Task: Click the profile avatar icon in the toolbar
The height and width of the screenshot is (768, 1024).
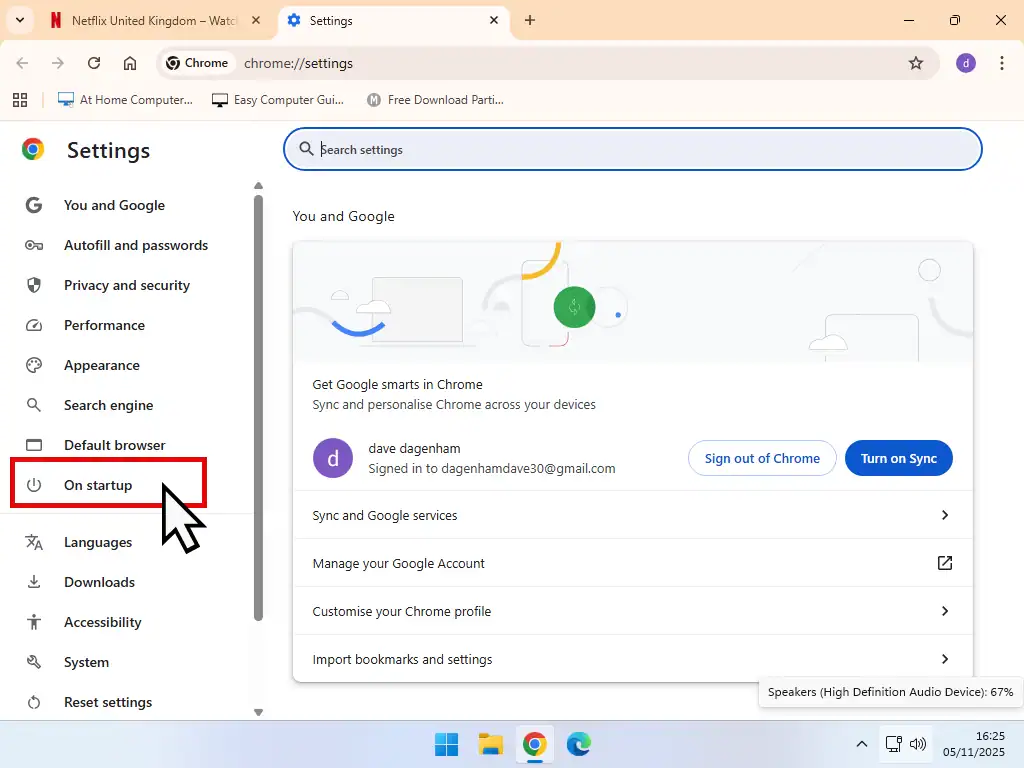Action: coord(965,63)
